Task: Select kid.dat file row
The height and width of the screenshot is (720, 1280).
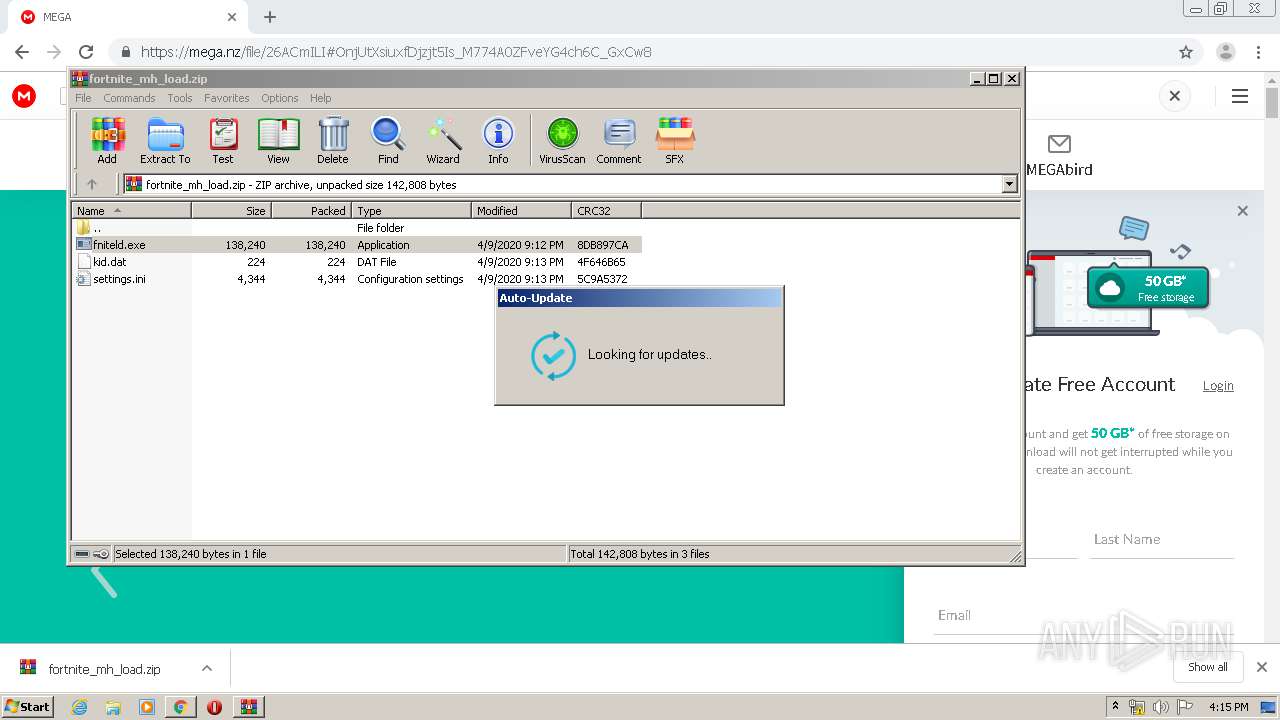Action: coord(101,262)
